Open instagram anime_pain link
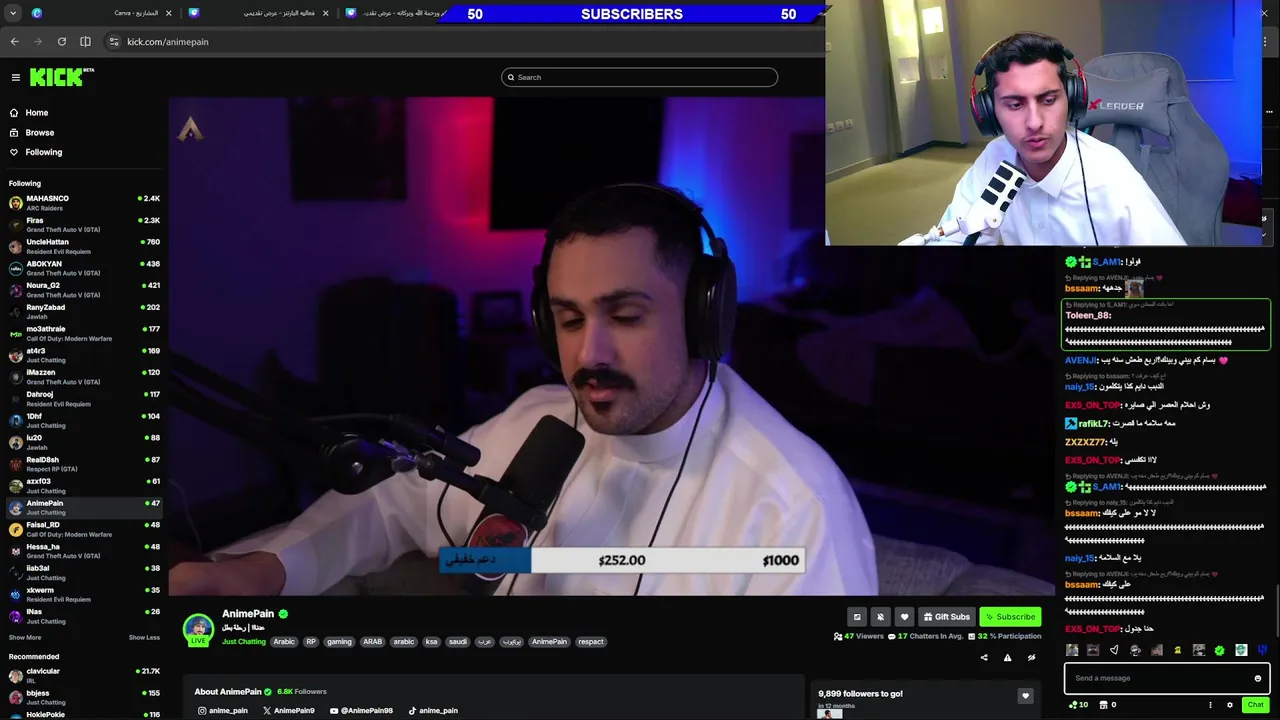The width and height of the screenshot is (1280, 720). [222, 710]
